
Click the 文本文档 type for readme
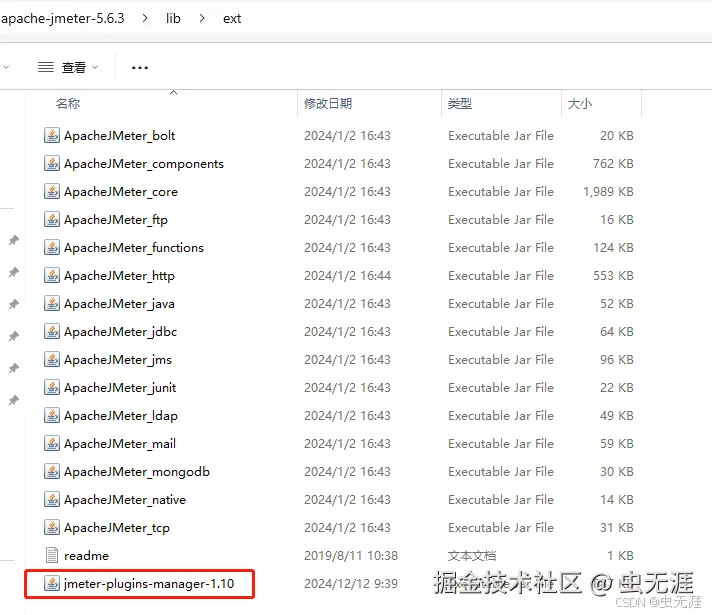click(472, 555)
